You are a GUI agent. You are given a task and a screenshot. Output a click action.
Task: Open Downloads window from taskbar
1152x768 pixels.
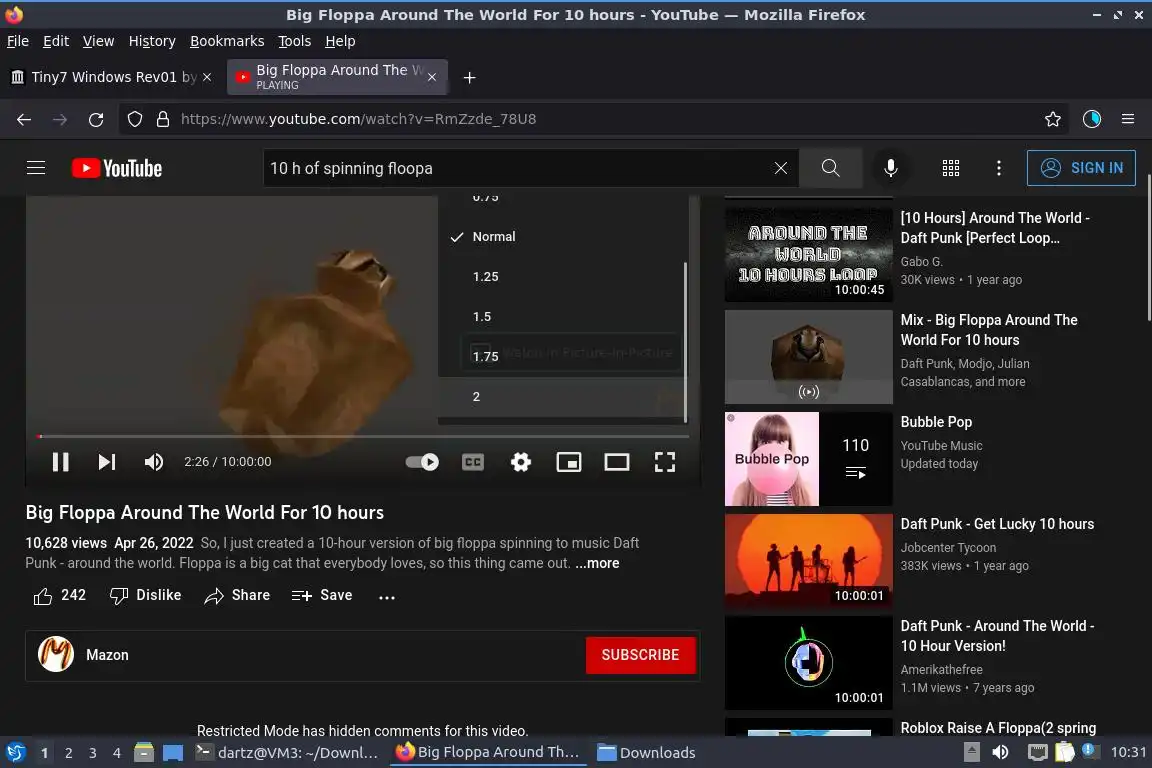[647, 753]
